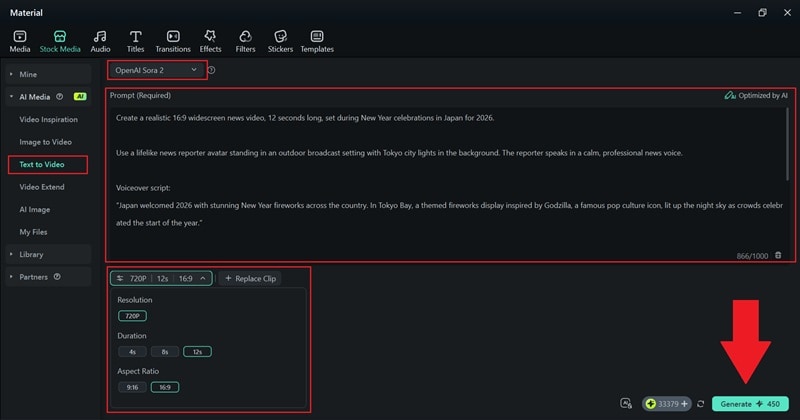Open My Files in sidebar
The height and width of the screenshot is (420, 800).
tap(33, 232)
